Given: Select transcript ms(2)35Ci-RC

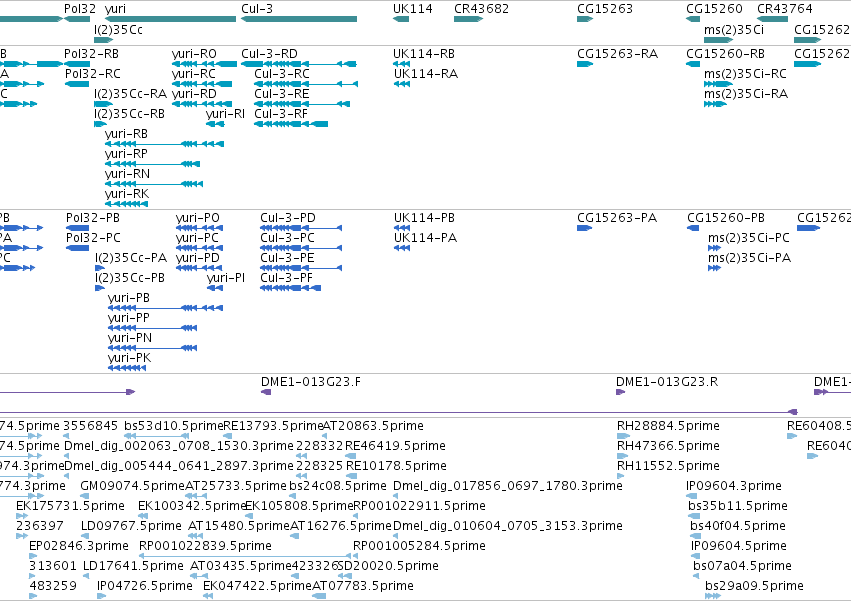Looking at the screenshot, I should 745,74.
